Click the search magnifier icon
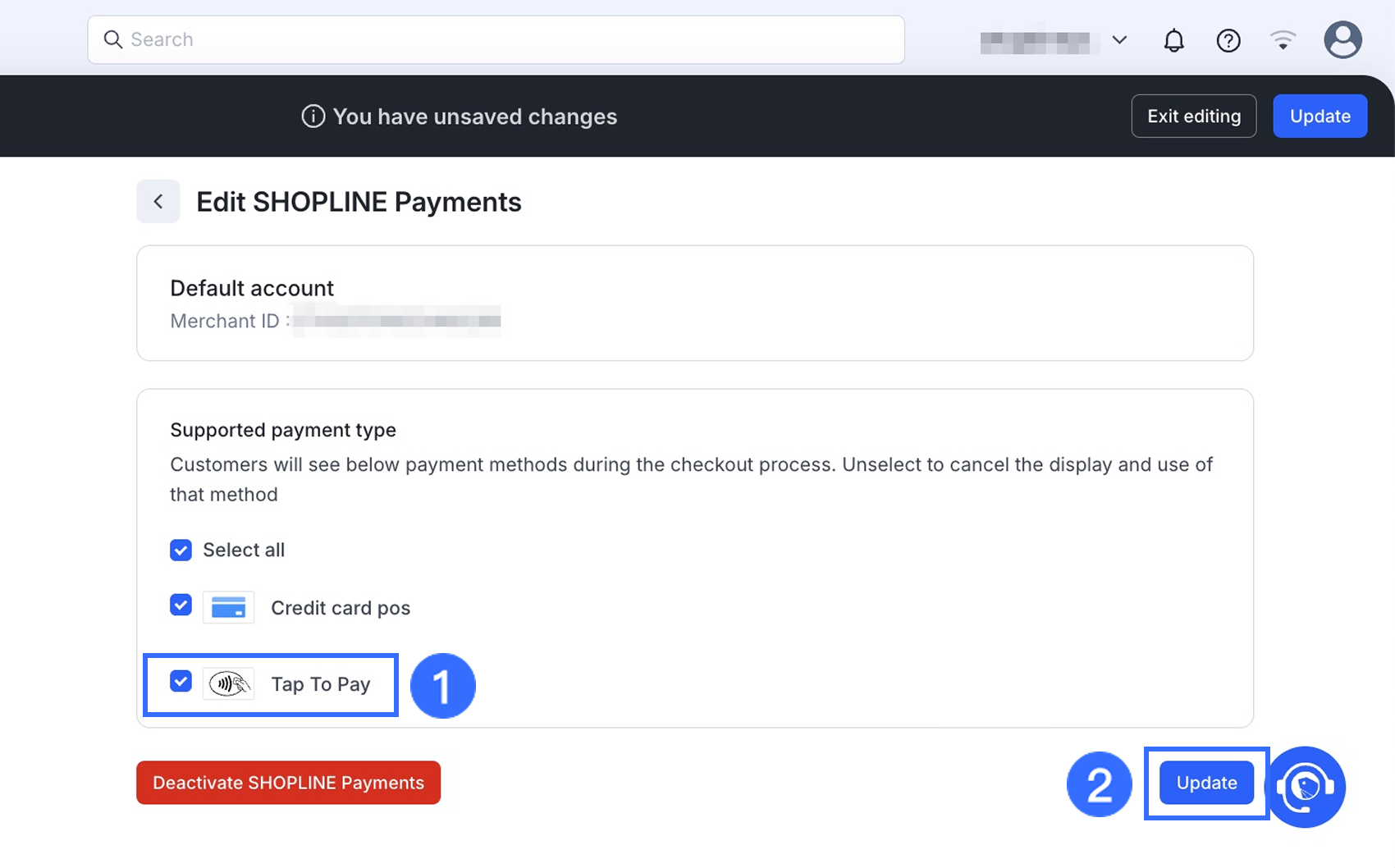 113,39
